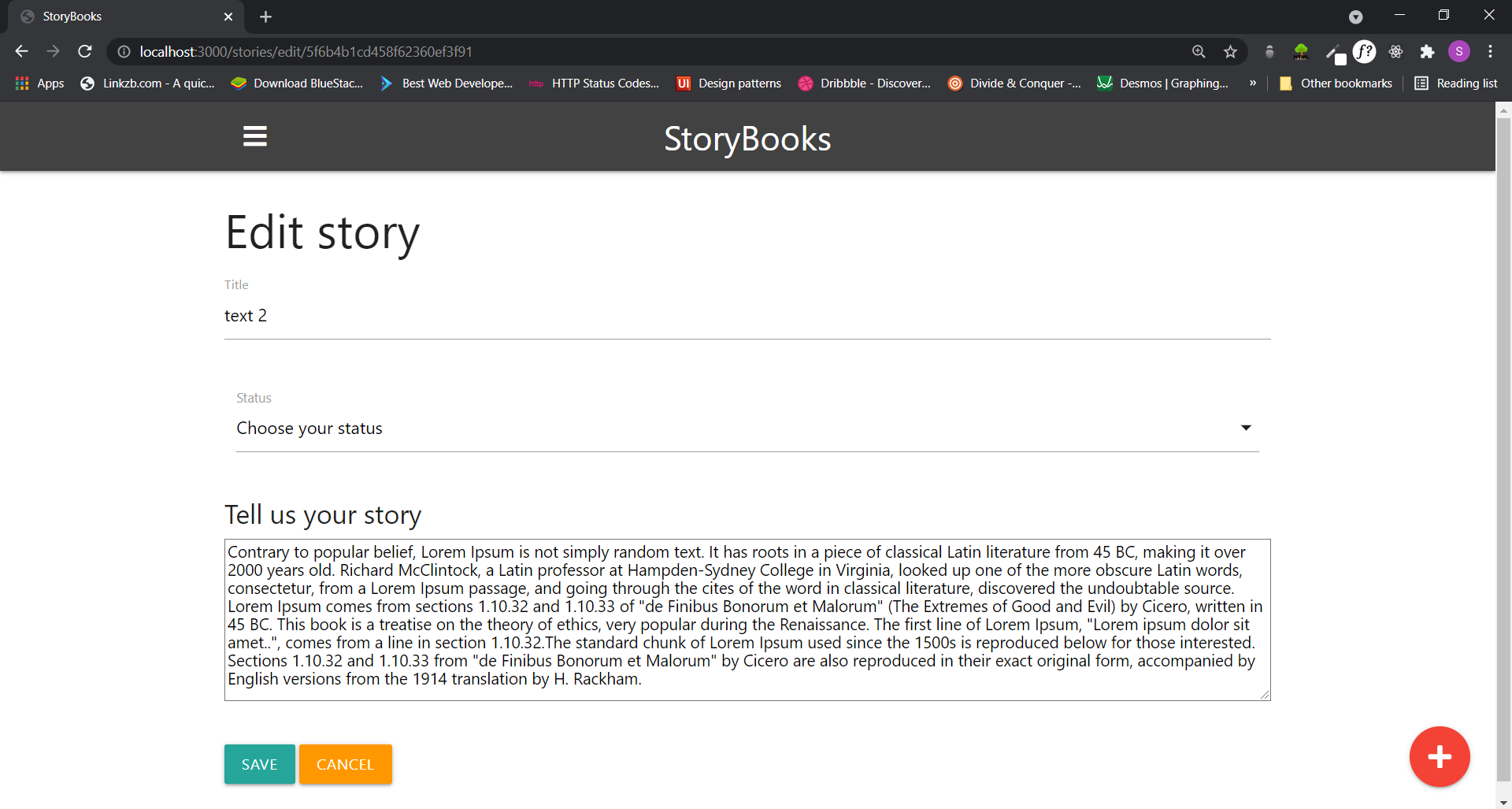
Task: Click the Tell us your story heading
Action: point(323,515)
